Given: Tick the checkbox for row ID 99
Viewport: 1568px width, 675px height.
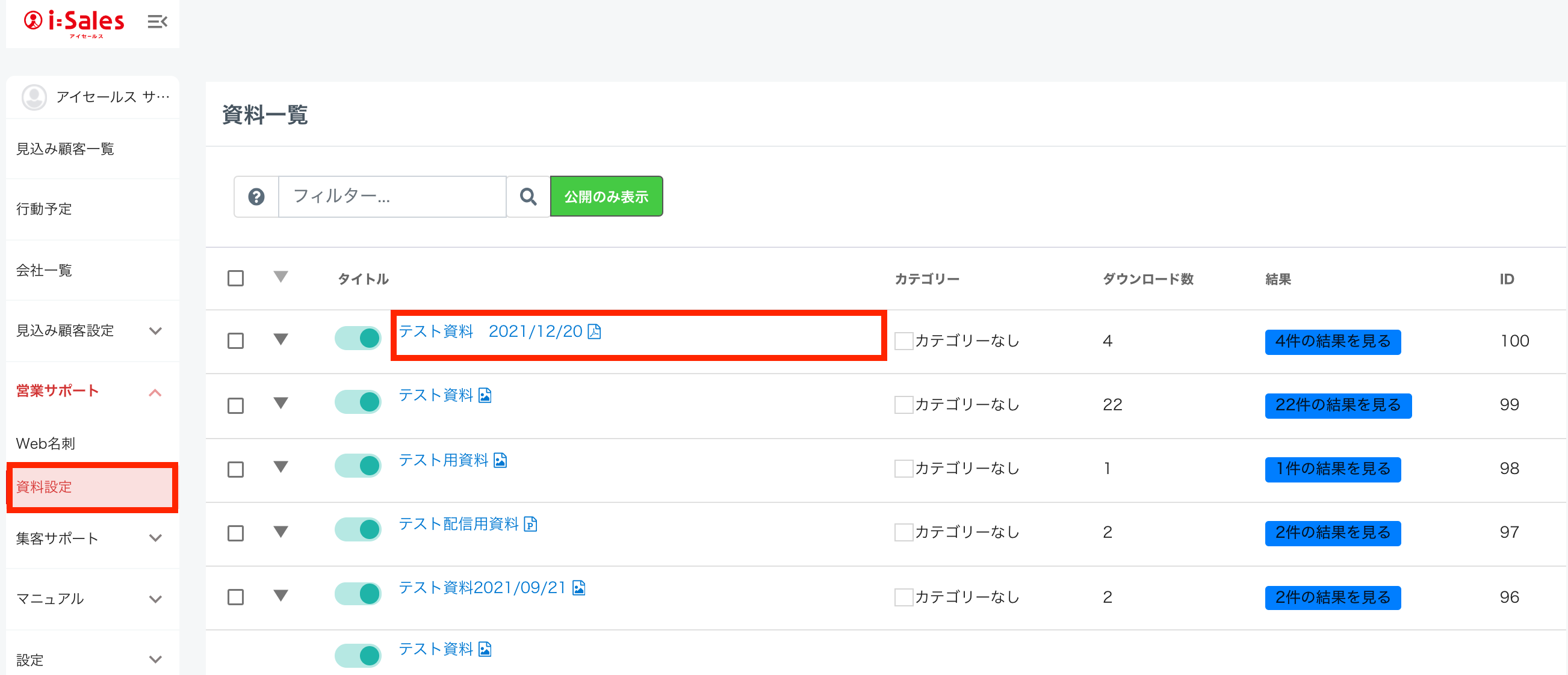Looking at the screenshot, I should click(x=235, y=405).
